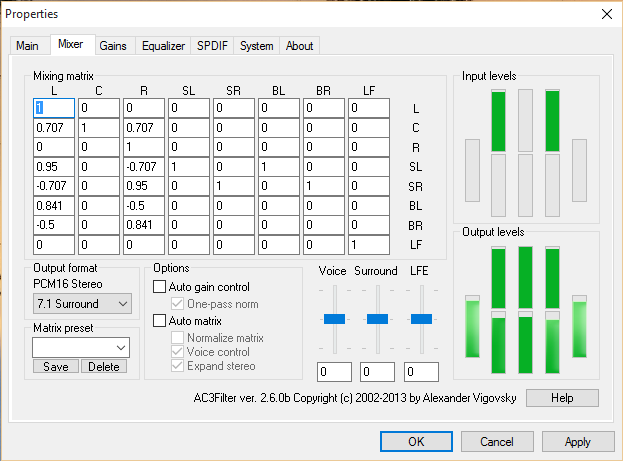The height and width of the screenshot is (461, 623).
Task: Delete the selected matrix preset
Action: tap(104, 367)
